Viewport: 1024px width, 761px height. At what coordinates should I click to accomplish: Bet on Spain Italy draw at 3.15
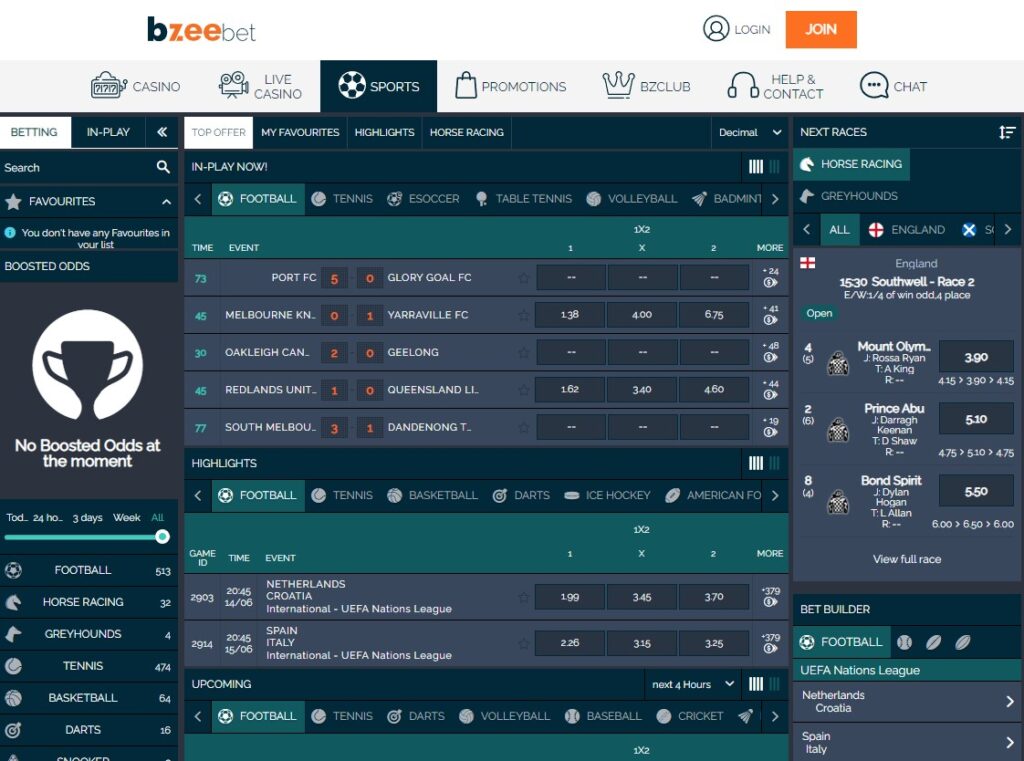642,643
